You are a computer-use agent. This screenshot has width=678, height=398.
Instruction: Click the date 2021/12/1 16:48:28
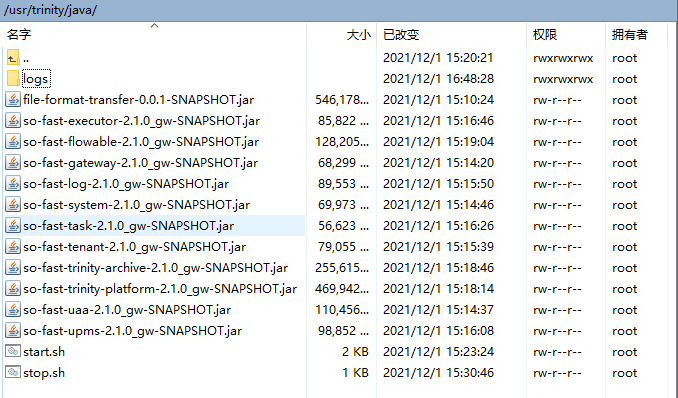(x=438, y=79)
